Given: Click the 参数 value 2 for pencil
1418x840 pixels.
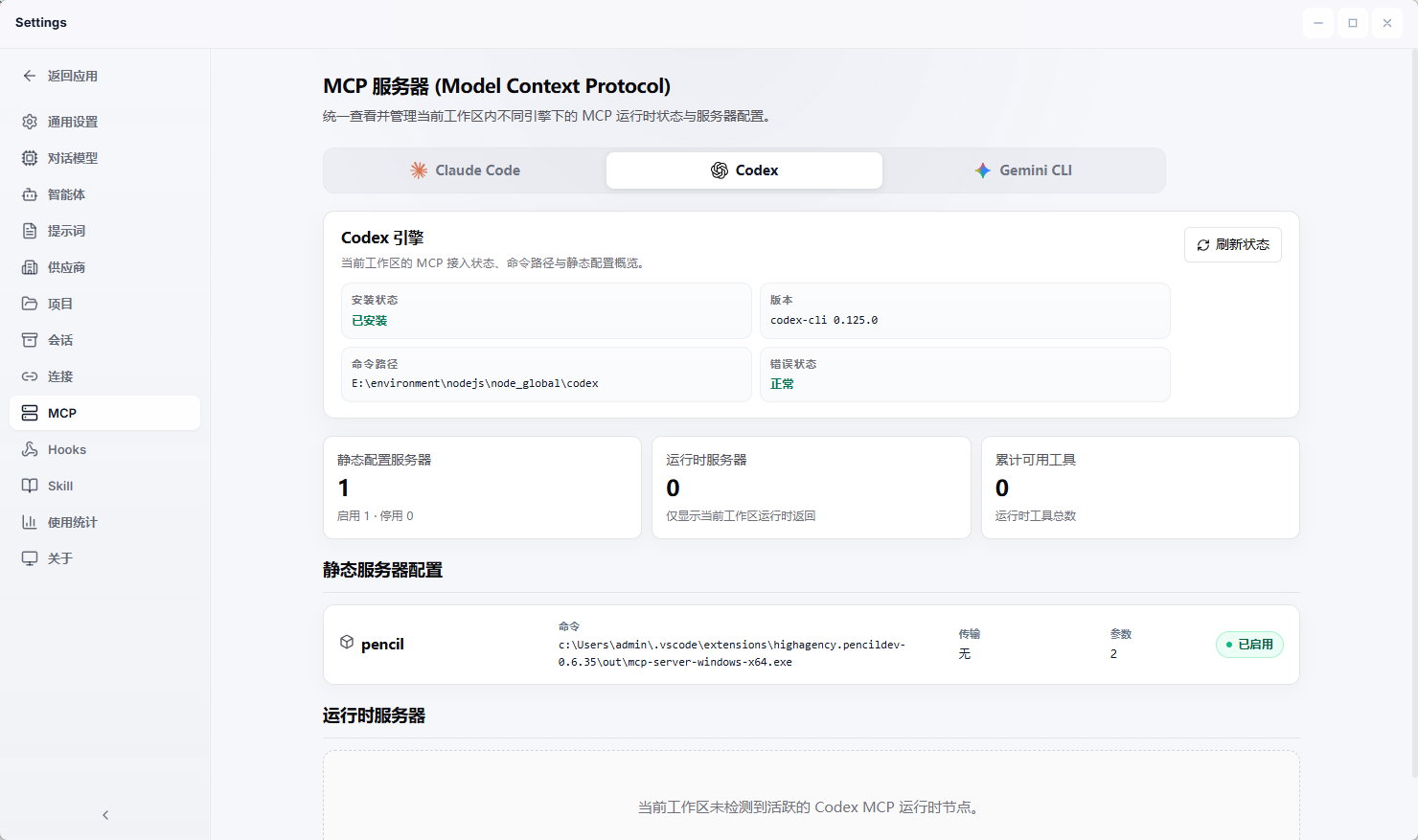Looking at the screenshot, I should click(1113, 654).
